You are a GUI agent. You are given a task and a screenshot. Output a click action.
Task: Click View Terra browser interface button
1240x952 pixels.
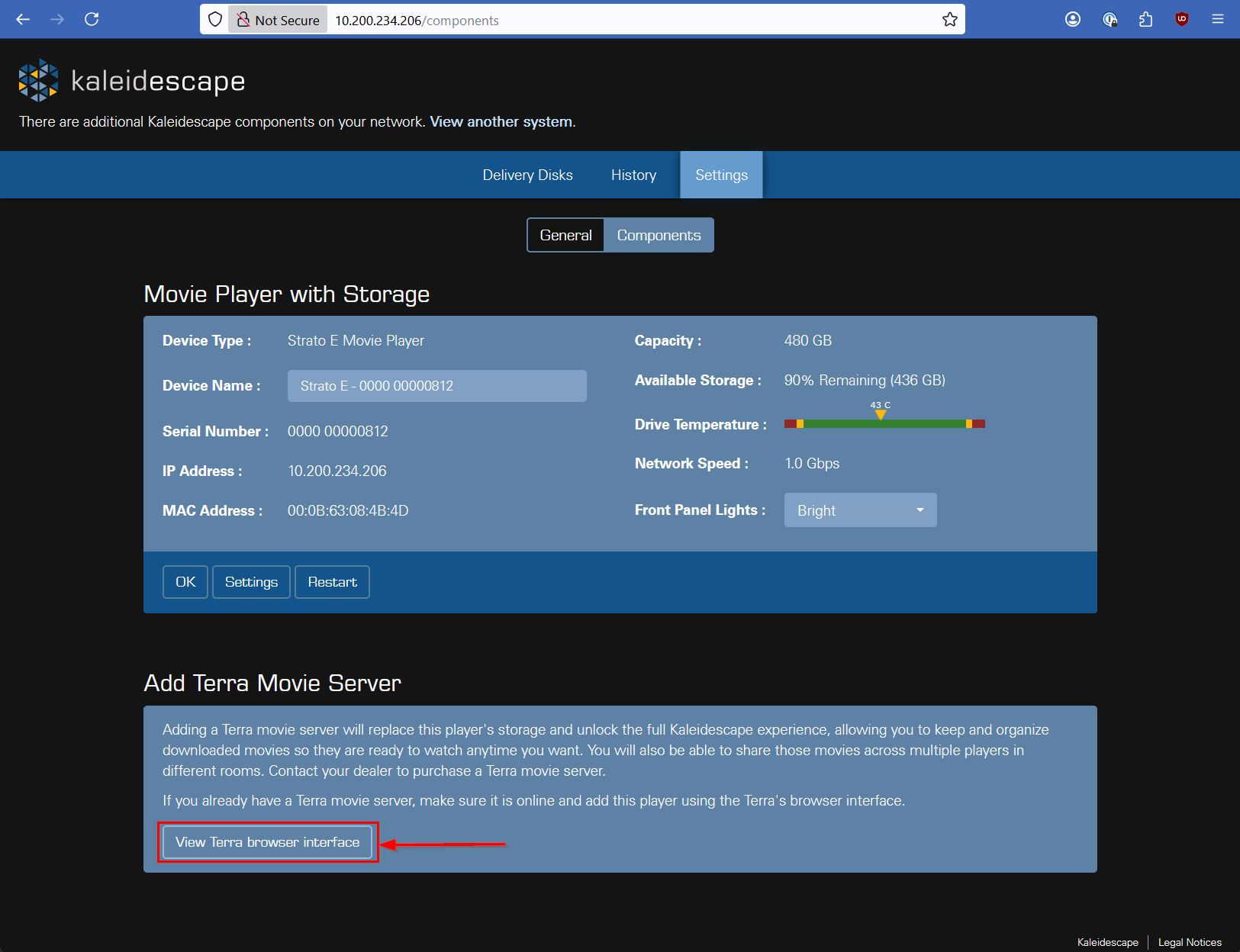coord(267,842)
